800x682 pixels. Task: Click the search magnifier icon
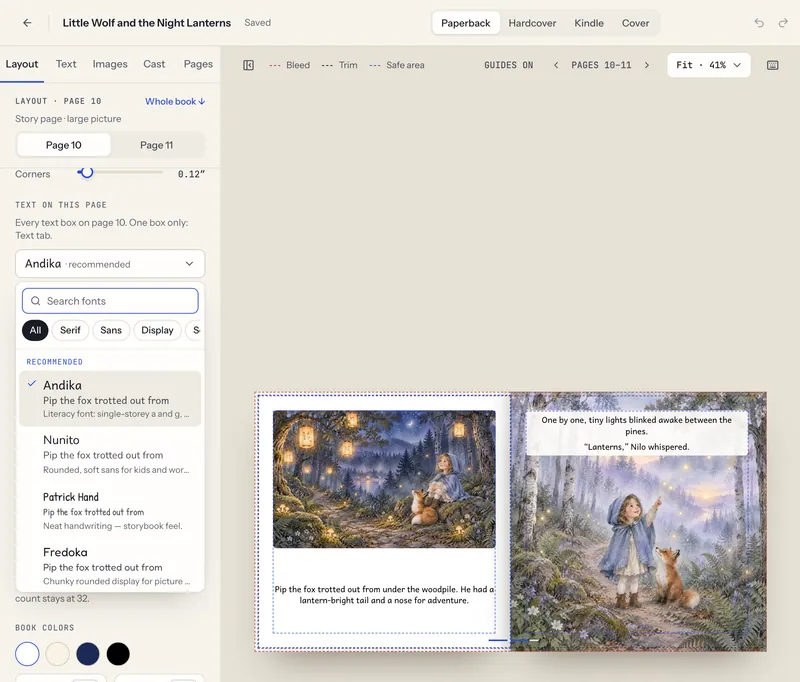coord(36,301)
